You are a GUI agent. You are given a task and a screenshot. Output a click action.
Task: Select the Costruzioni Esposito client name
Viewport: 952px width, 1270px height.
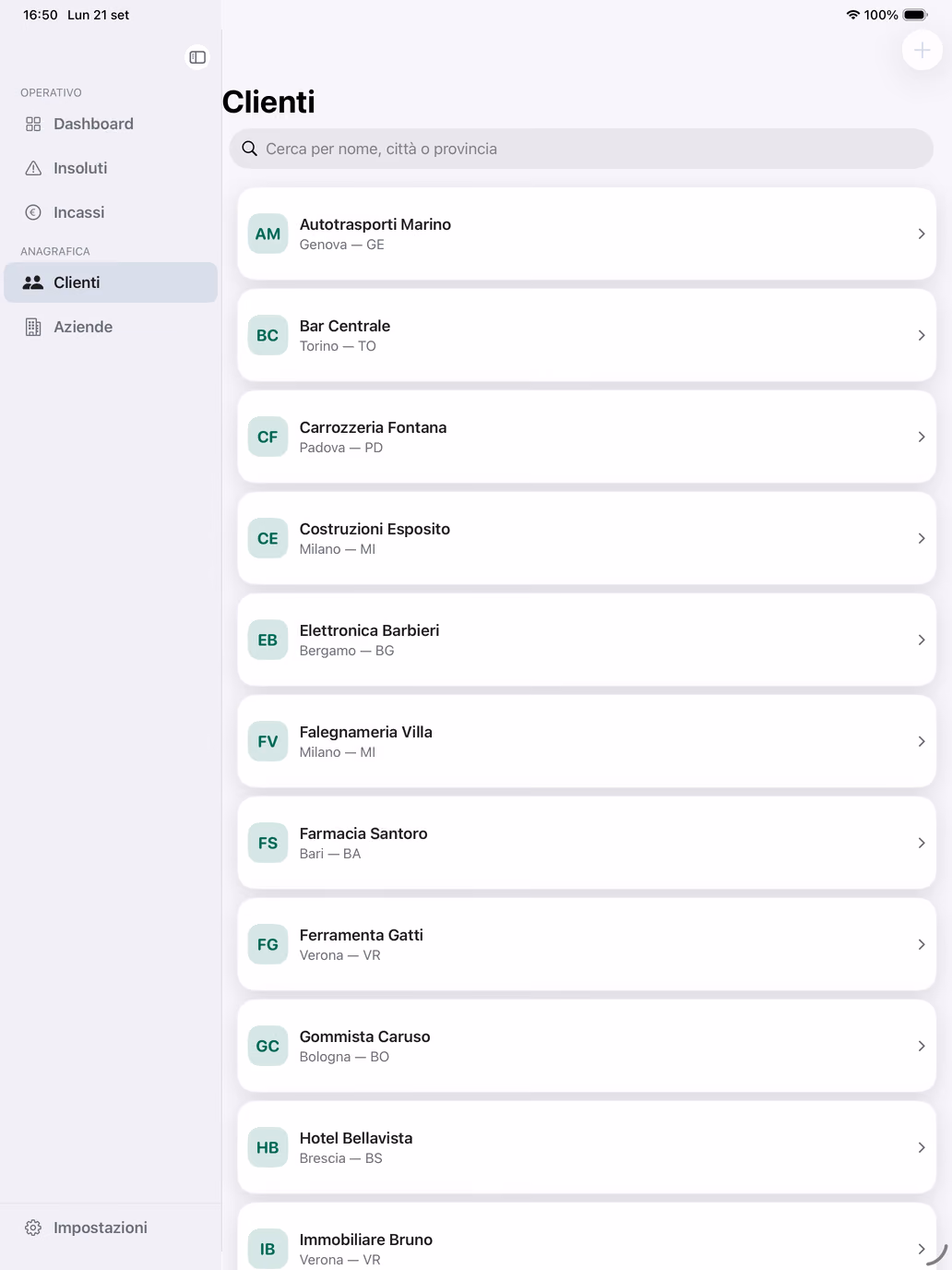(x=375, y=529)
